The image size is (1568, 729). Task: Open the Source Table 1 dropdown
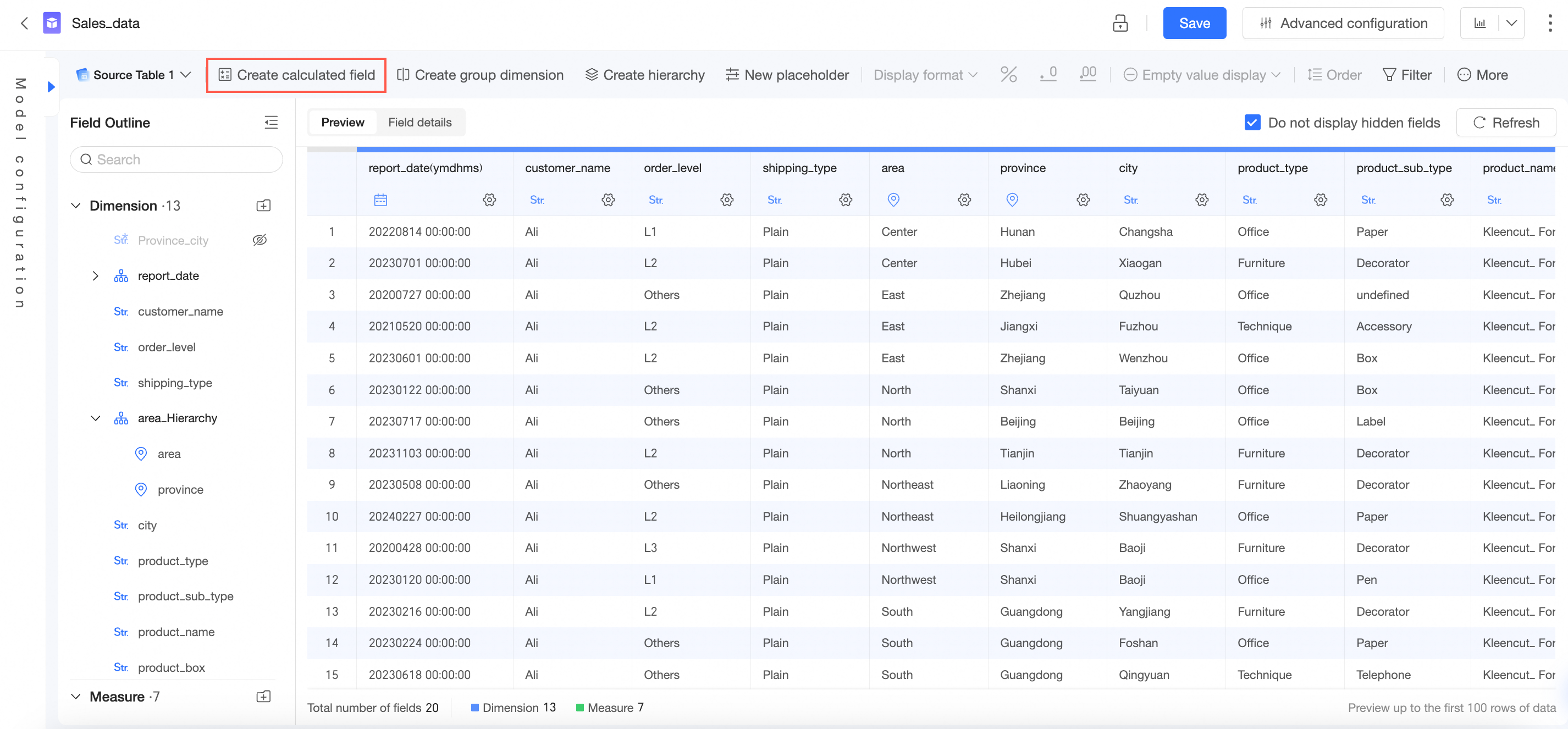pos(134,75)
